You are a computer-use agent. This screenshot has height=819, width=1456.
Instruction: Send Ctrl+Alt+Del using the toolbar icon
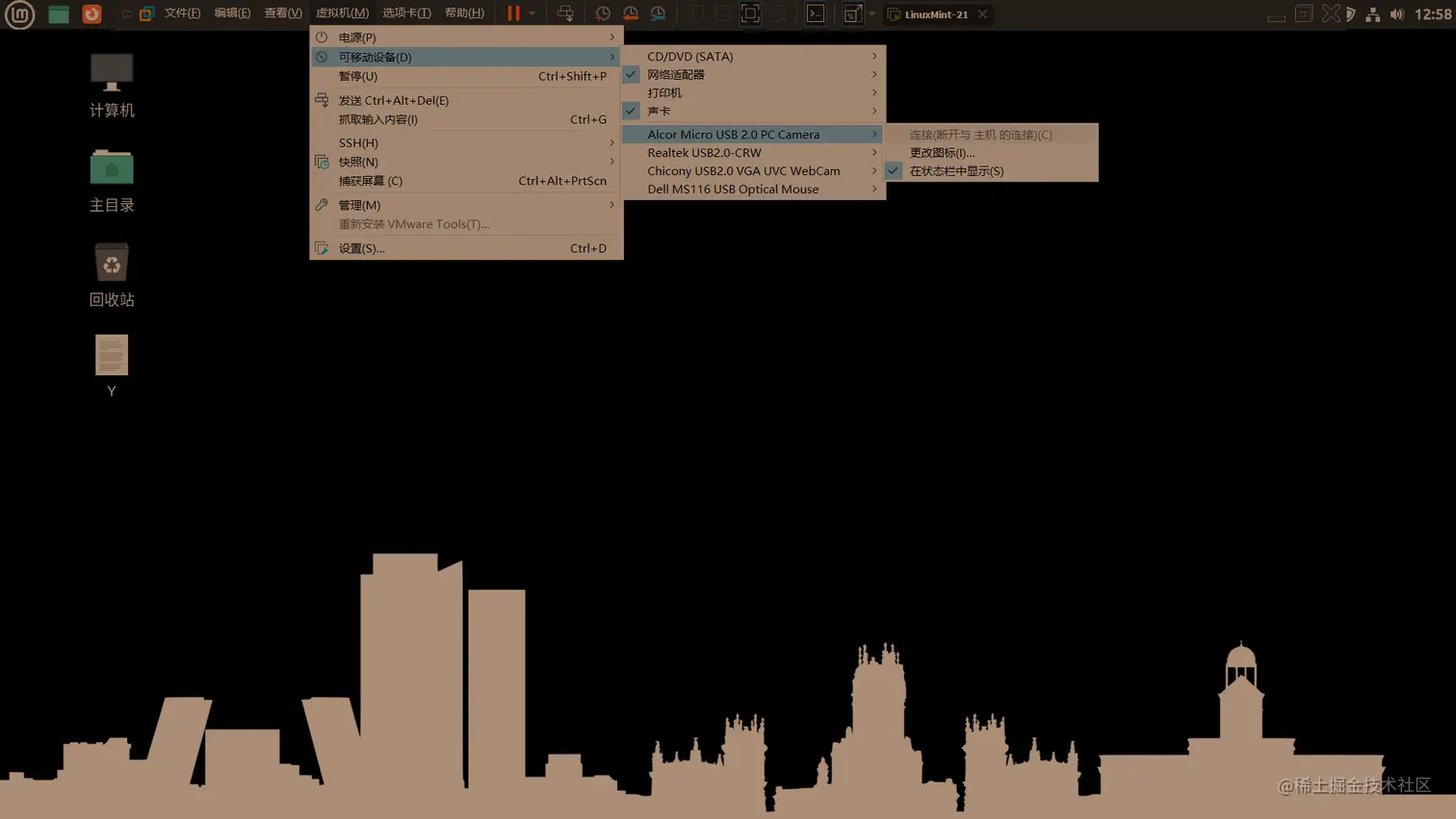(565, 13)
